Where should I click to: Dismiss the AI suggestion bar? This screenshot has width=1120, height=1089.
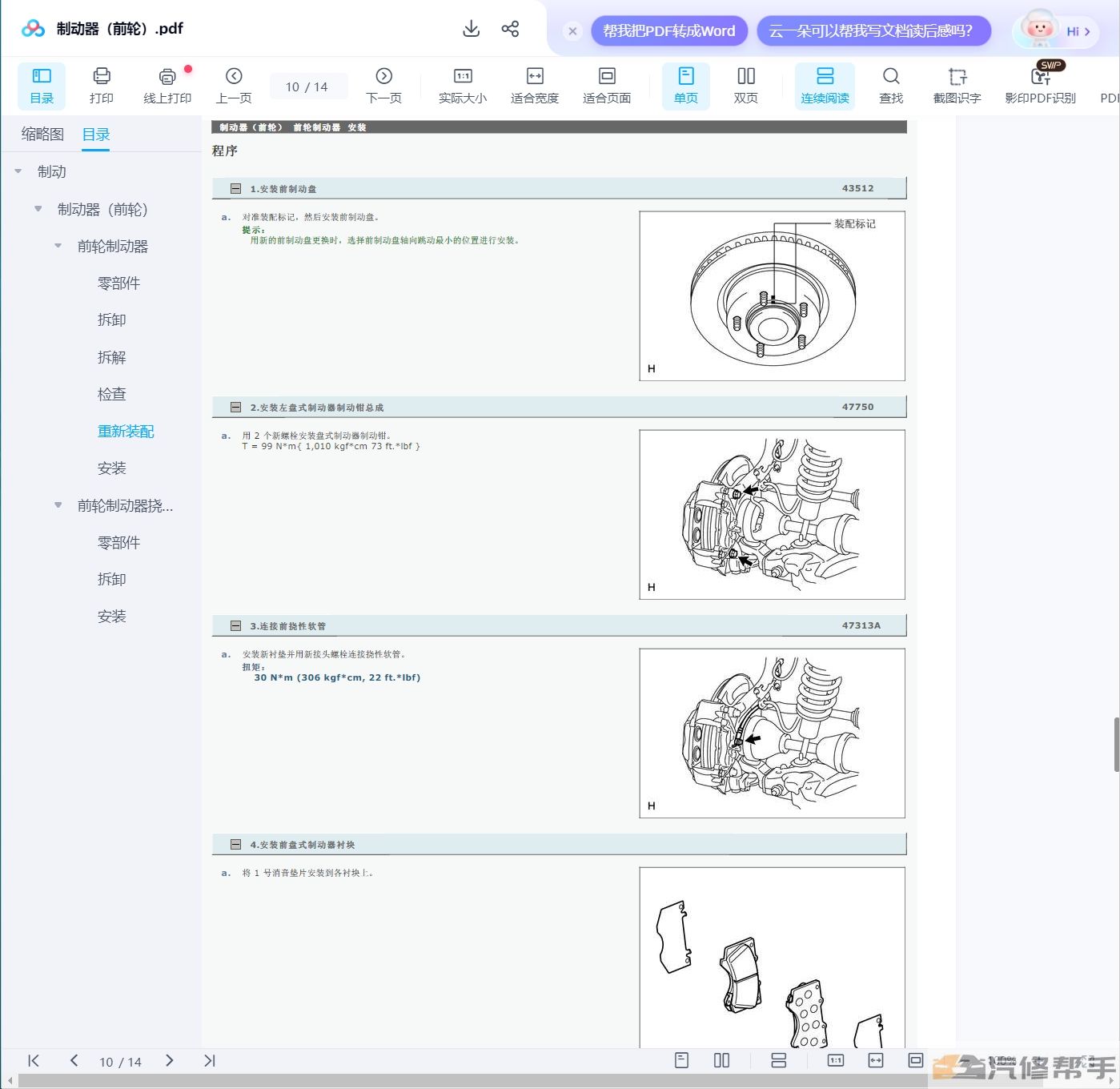point(572,31)
